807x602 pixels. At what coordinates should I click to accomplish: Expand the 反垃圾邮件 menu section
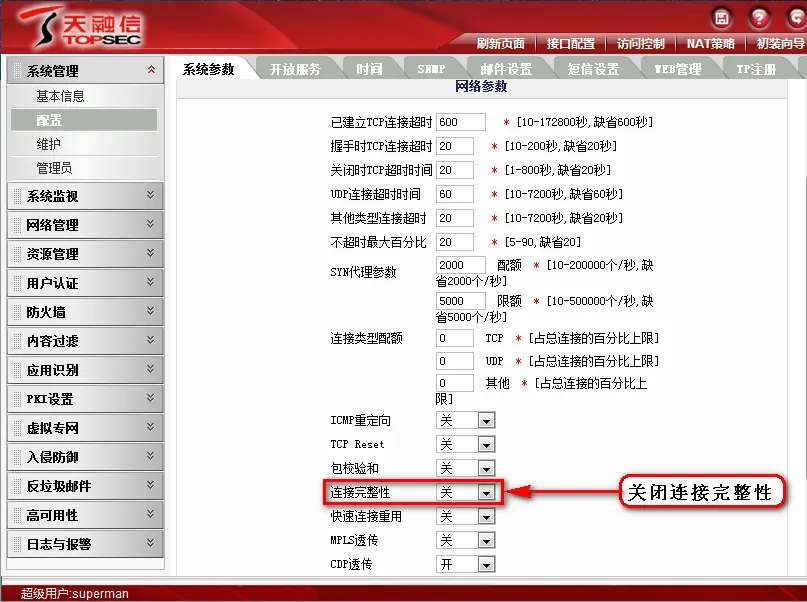click(x=85, y=485)
